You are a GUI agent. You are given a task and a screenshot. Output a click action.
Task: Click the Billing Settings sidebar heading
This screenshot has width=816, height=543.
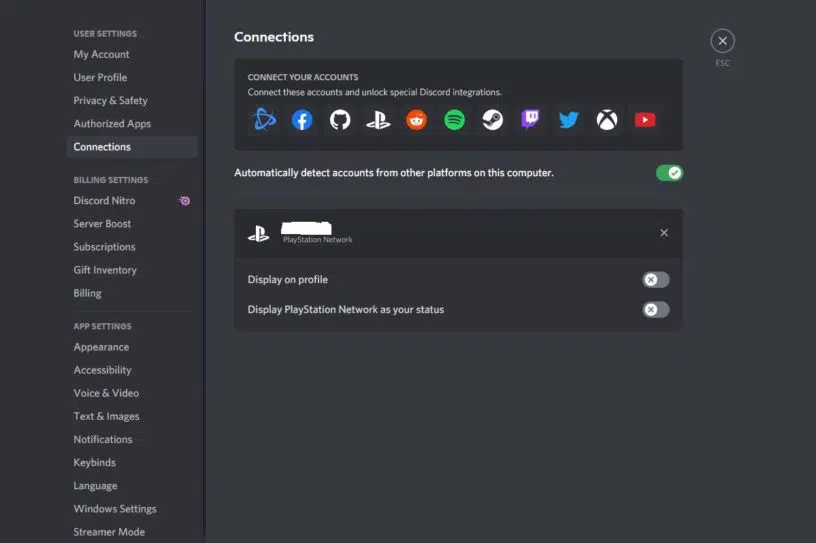111,180
